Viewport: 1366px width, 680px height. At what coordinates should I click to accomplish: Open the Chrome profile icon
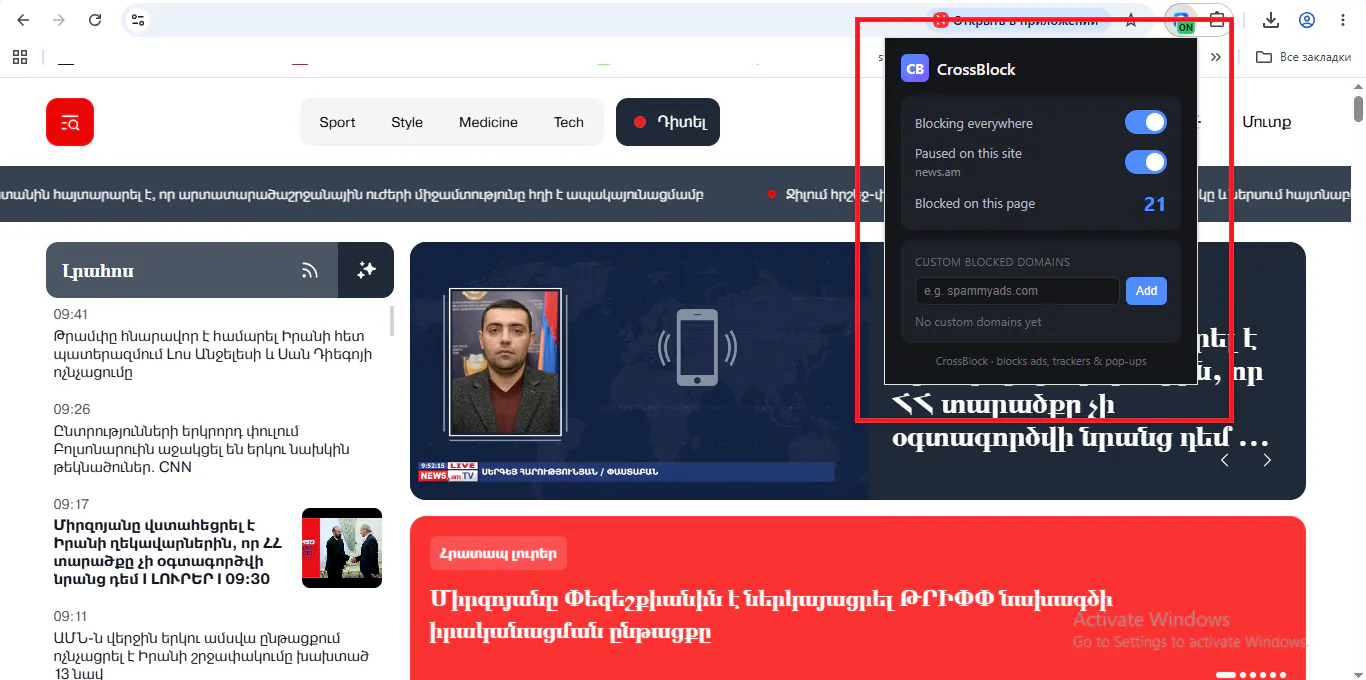tap(1307, 20)
